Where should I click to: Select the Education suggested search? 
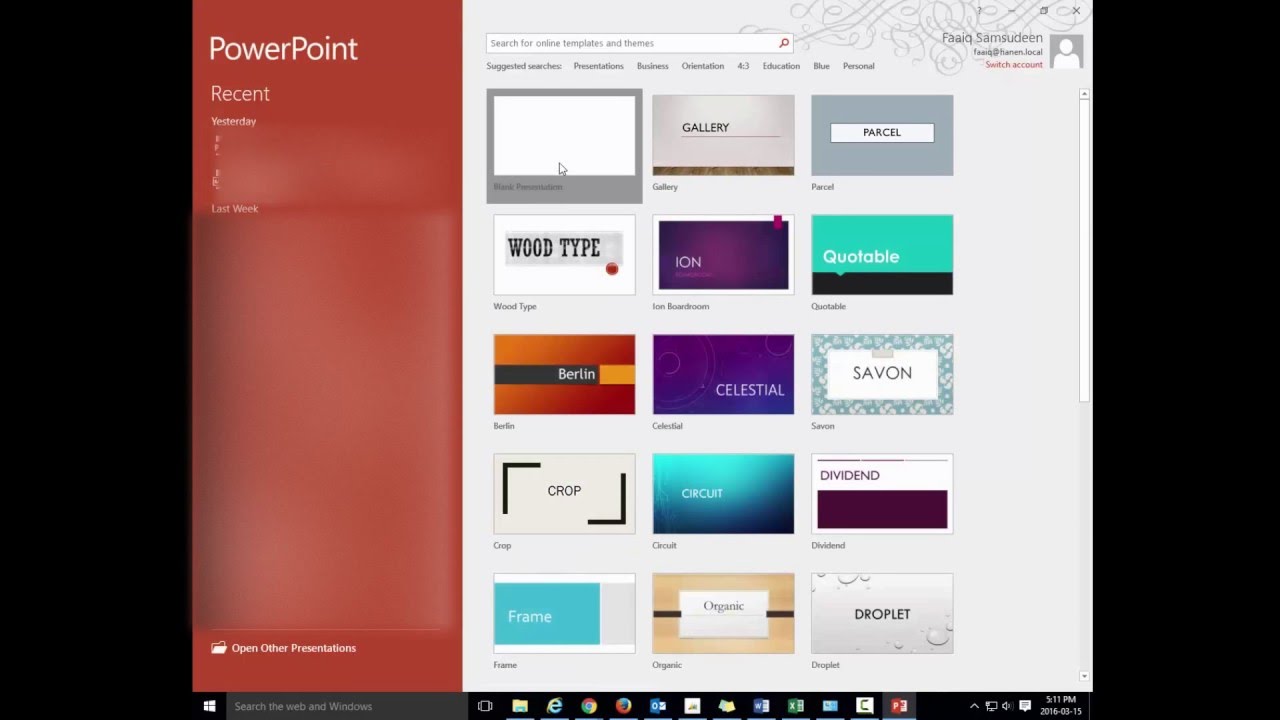[781, 66]
